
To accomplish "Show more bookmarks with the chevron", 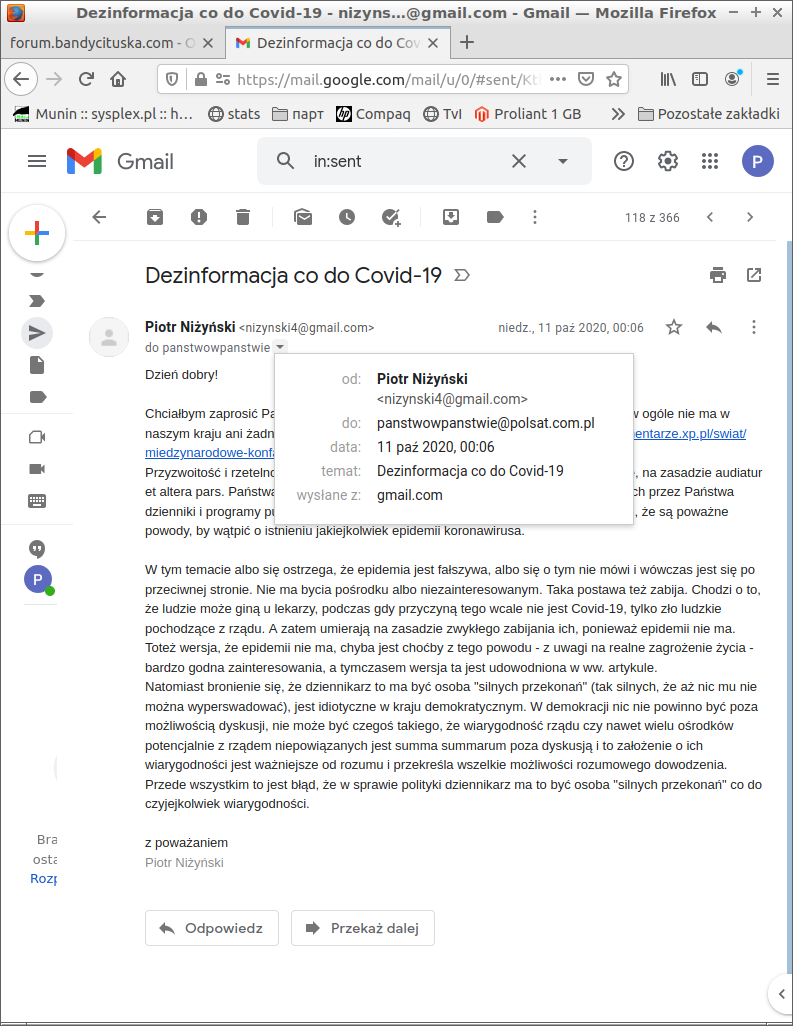I will (618, 114).
